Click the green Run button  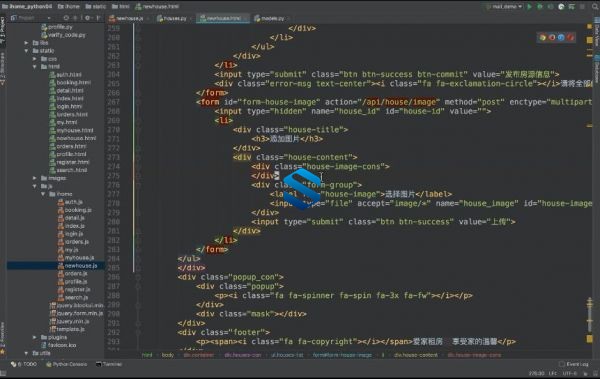point(529,7)
